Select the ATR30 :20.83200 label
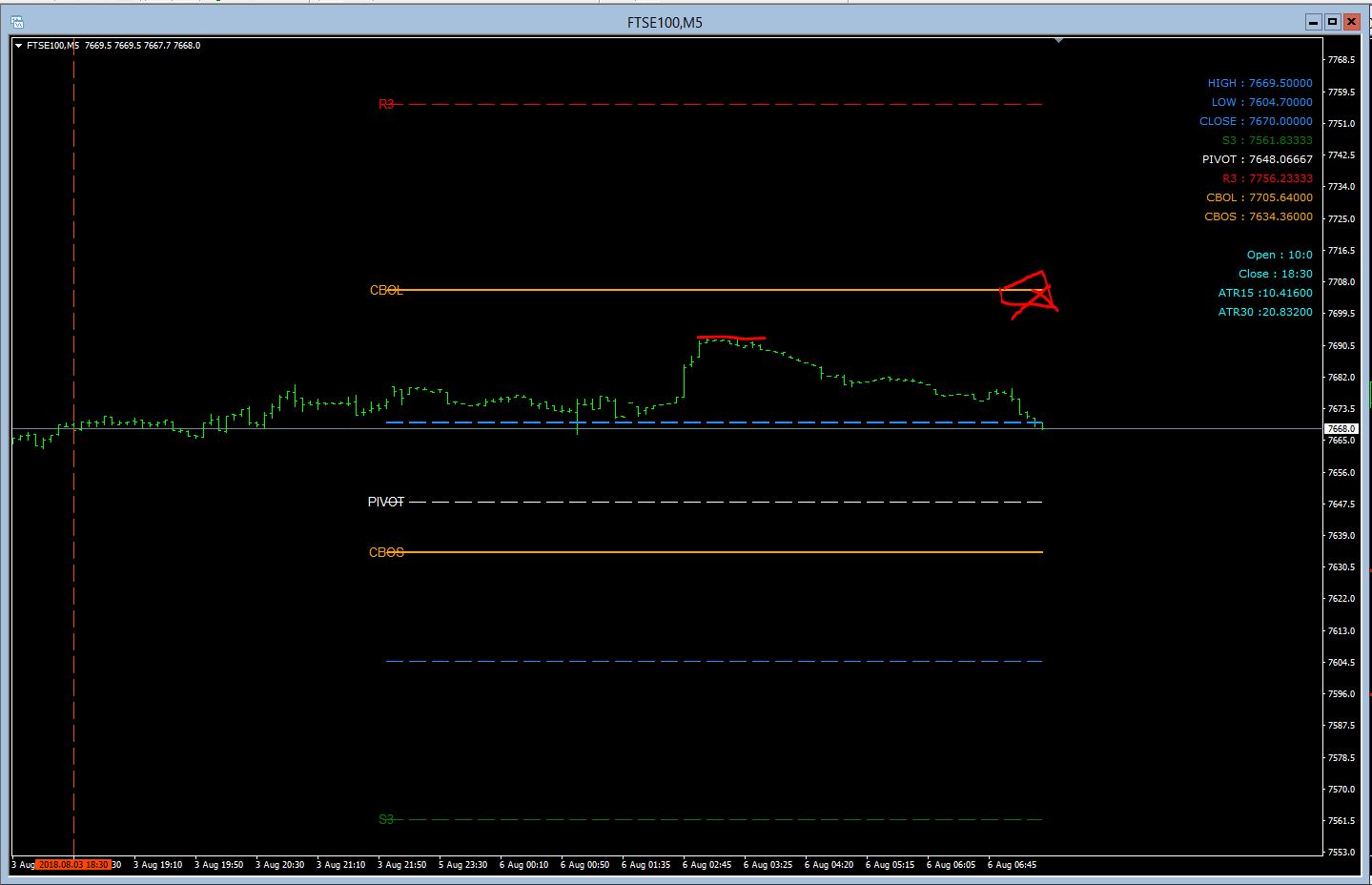 click(1265, 312)
